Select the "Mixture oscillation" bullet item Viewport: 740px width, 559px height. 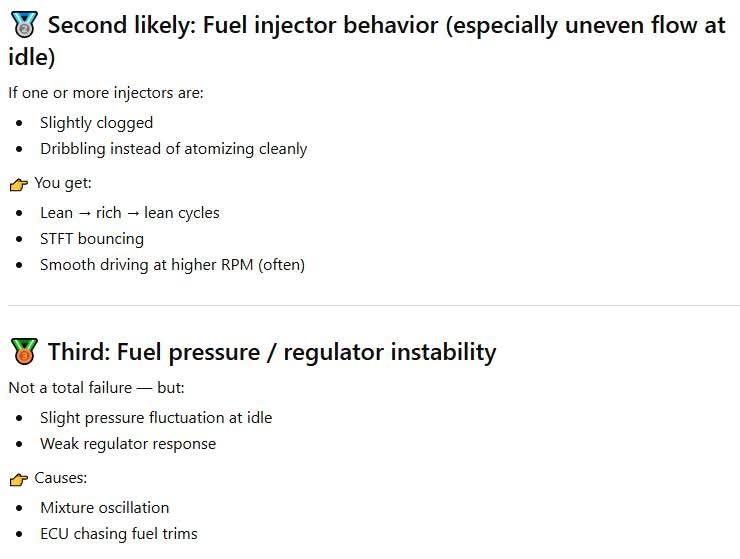pyautogui.click(x=105, y=507)
